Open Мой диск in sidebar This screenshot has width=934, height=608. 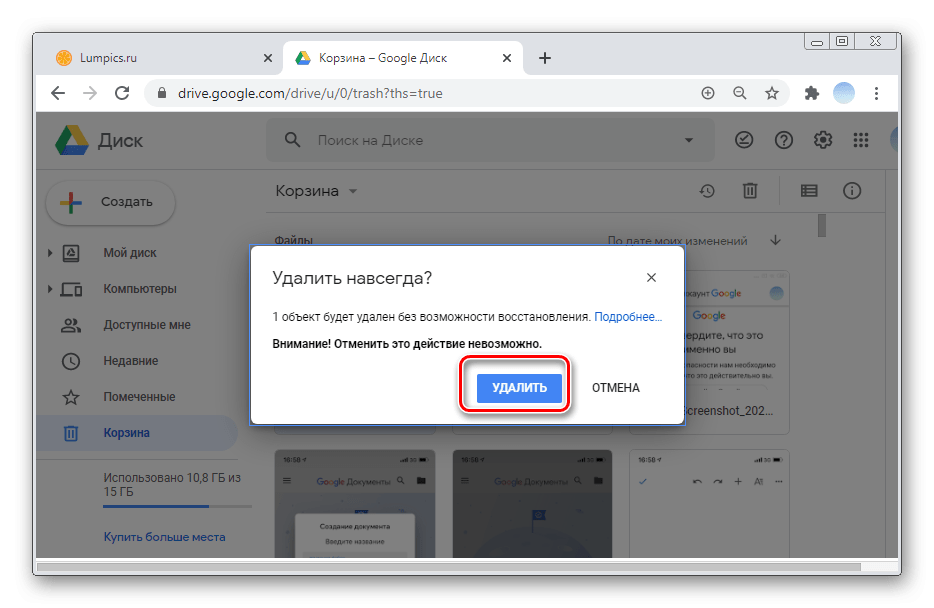click(x=130, y=253)
